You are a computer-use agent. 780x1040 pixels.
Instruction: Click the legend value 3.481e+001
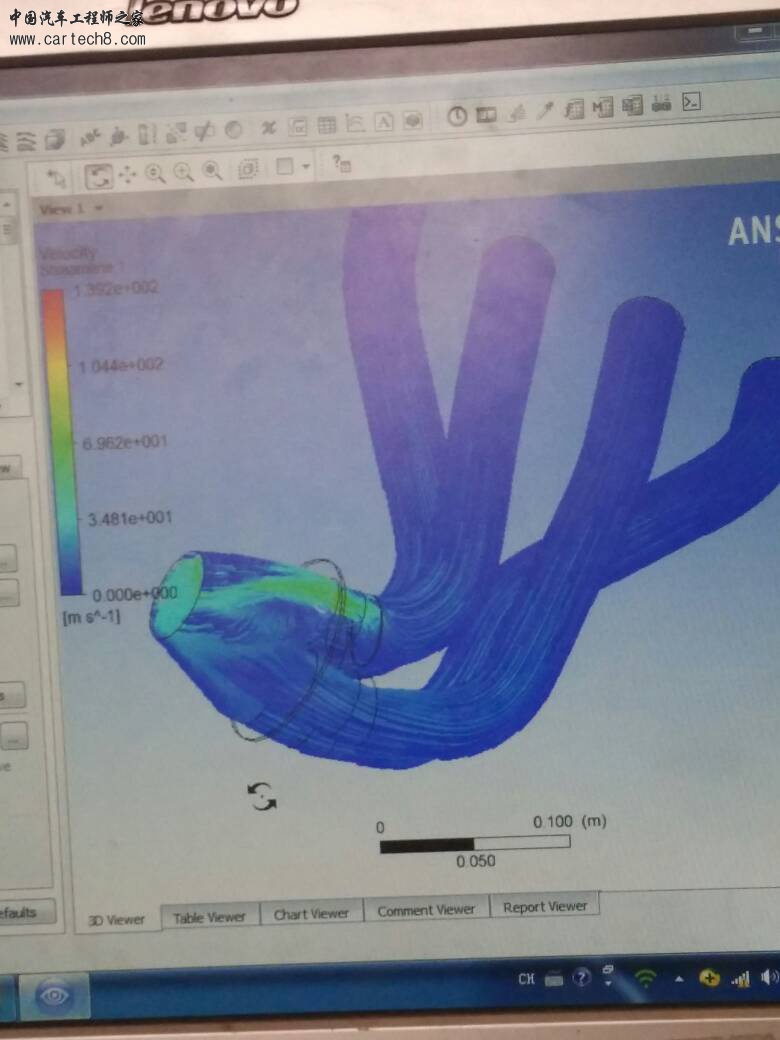tap(130, 518)
